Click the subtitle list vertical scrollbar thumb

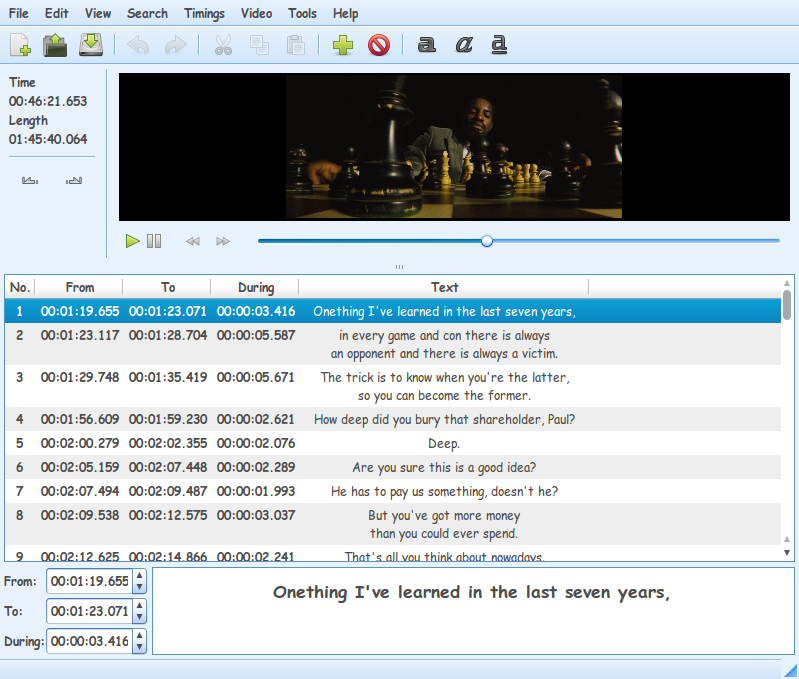click(787, 305)
